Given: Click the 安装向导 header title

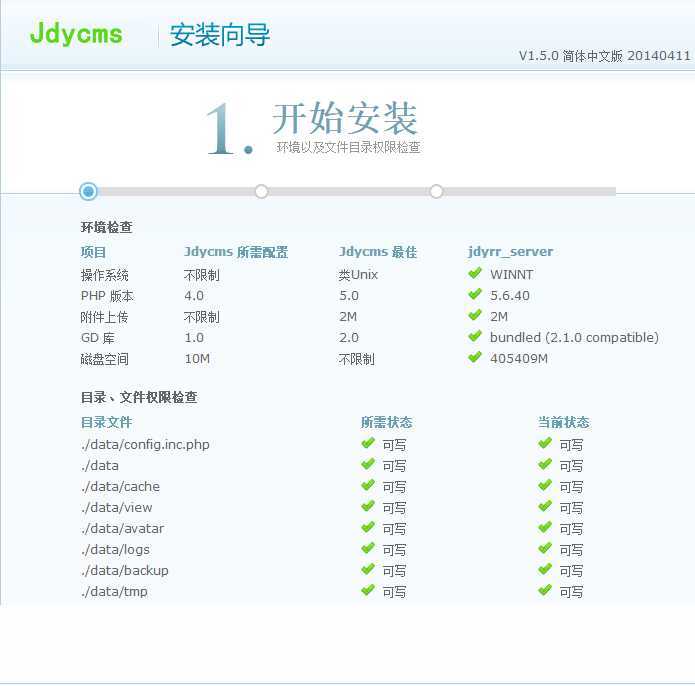Looking at the screenshot, I should tap(219, 35).
